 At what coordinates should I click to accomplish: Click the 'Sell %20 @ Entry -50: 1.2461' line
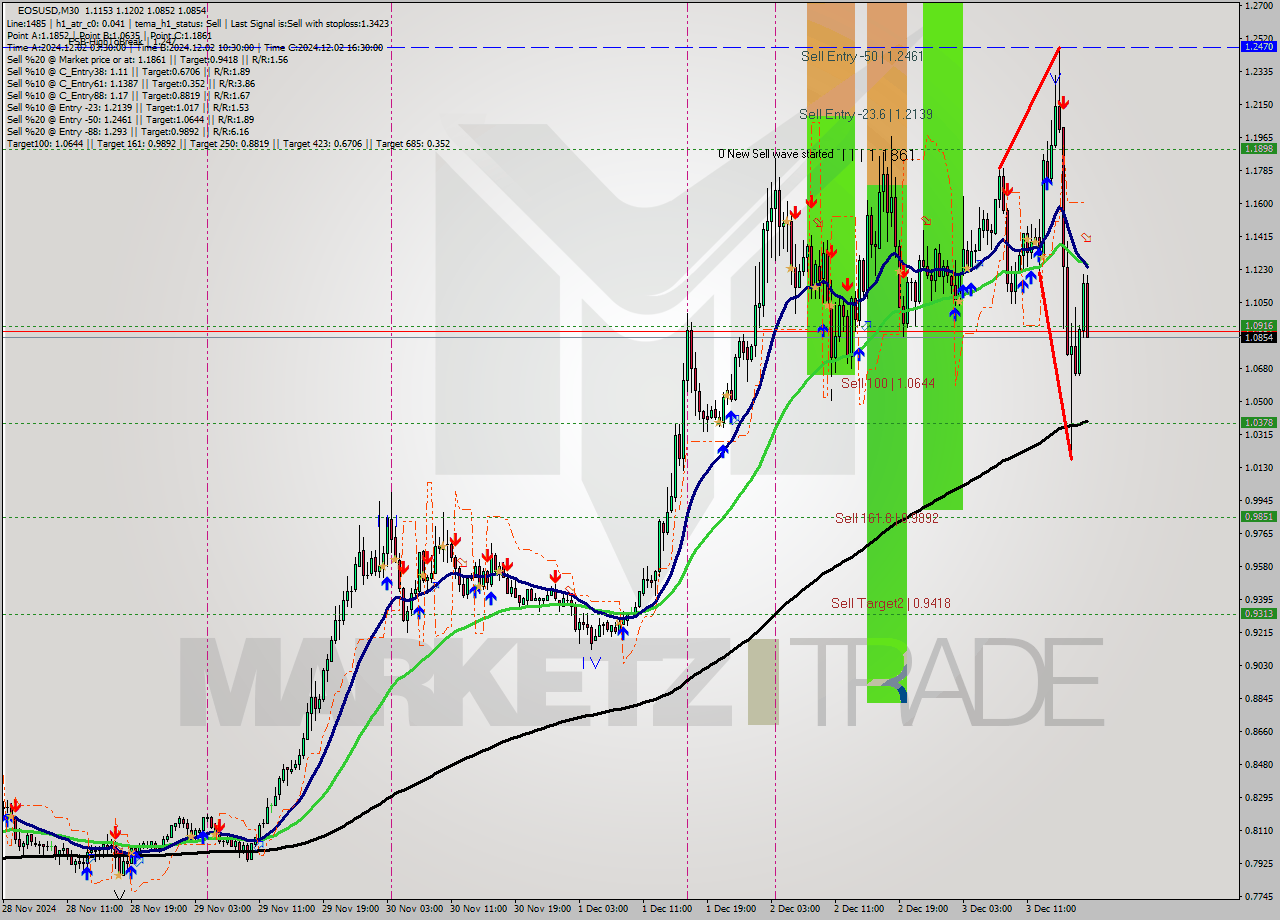130,119
